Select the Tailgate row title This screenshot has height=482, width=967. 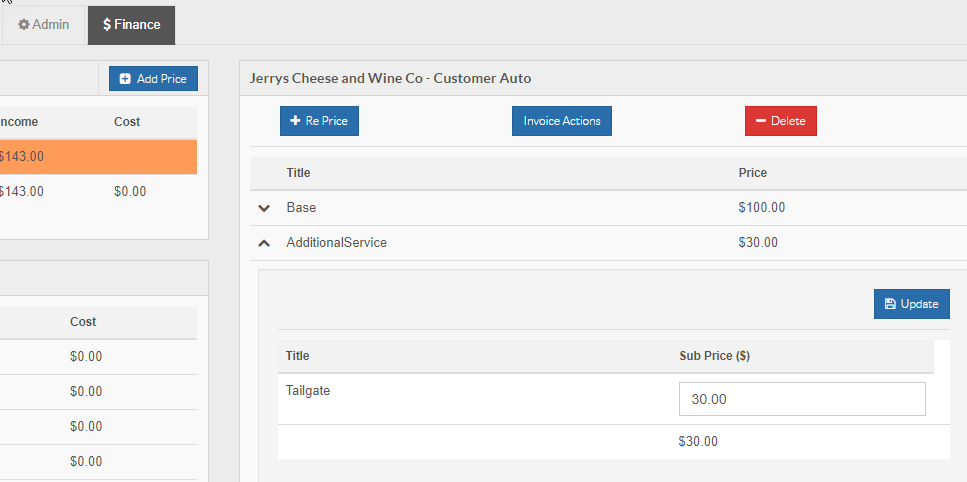[x=308, y=391]
